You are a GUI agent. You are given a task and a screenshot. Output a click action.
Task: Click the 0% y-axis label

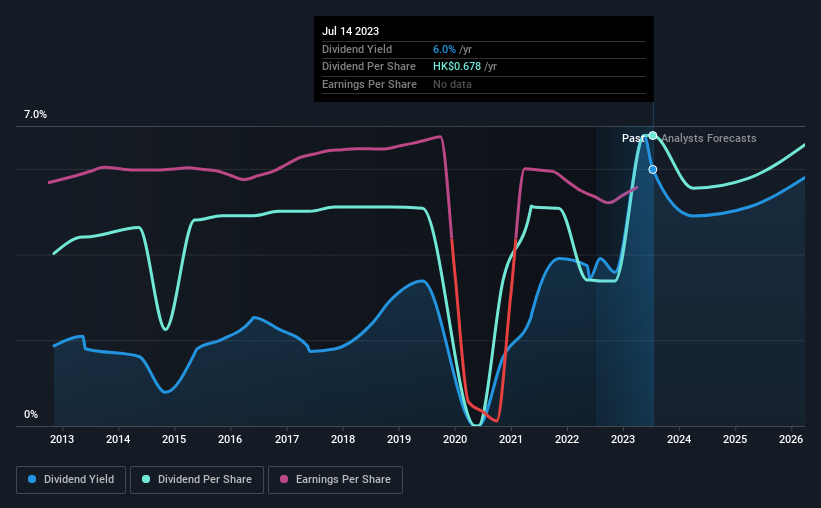coord(31,414)
